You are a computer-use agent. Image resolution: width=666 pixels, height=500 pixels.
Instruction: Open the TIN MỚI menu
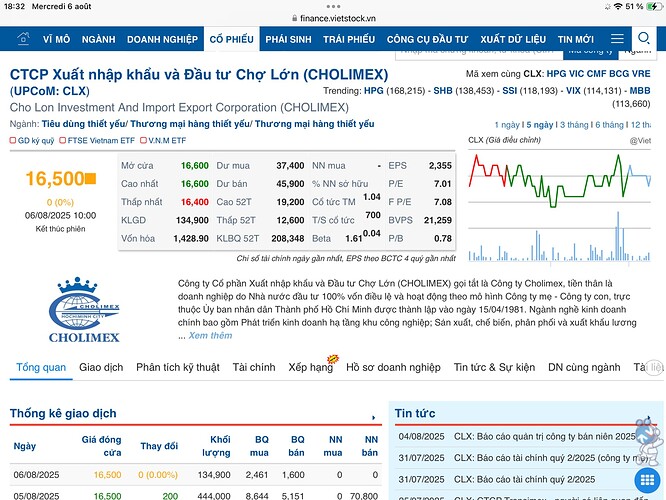pyautogui.click(x=576, y=39)
